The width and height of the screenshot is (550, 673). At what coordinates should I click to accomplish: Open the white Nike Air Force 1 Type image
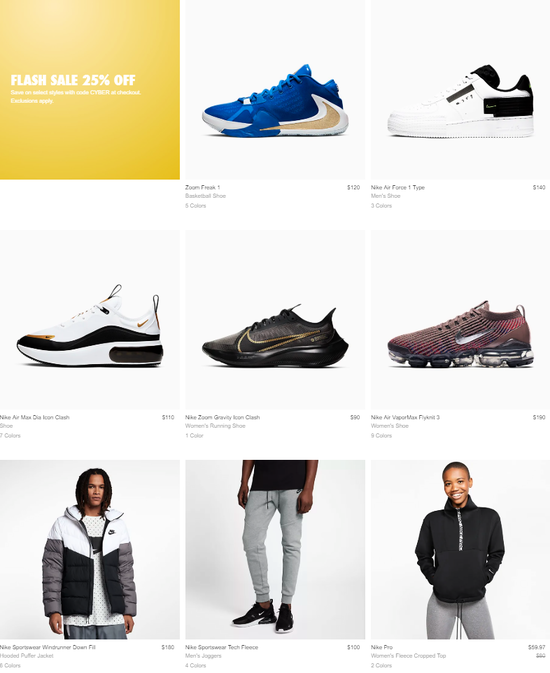click(460, 89)
